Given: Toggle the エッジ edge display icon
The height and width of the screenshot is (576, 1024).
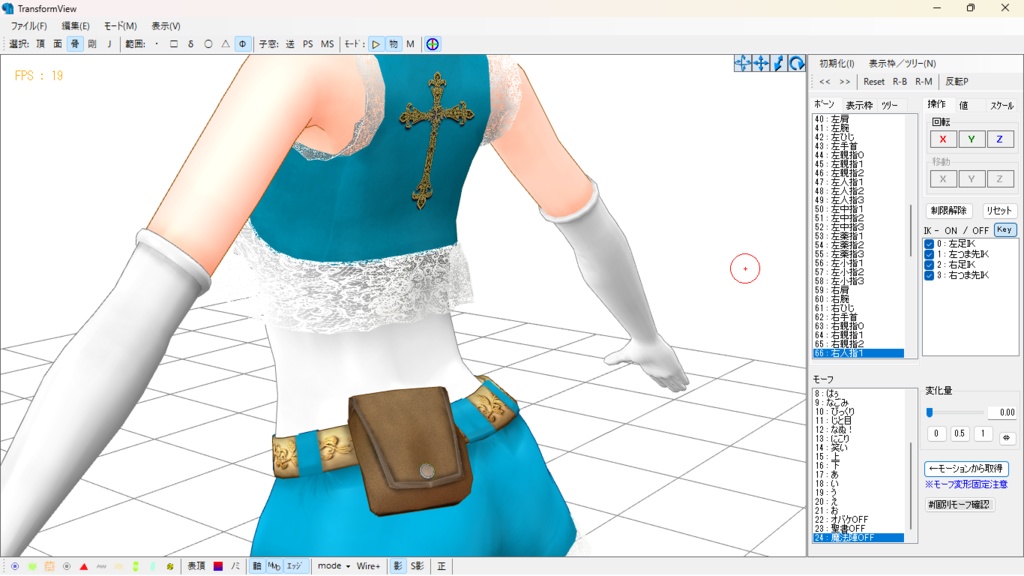Looking at the screenshot, I should click(x=293, y=565).
